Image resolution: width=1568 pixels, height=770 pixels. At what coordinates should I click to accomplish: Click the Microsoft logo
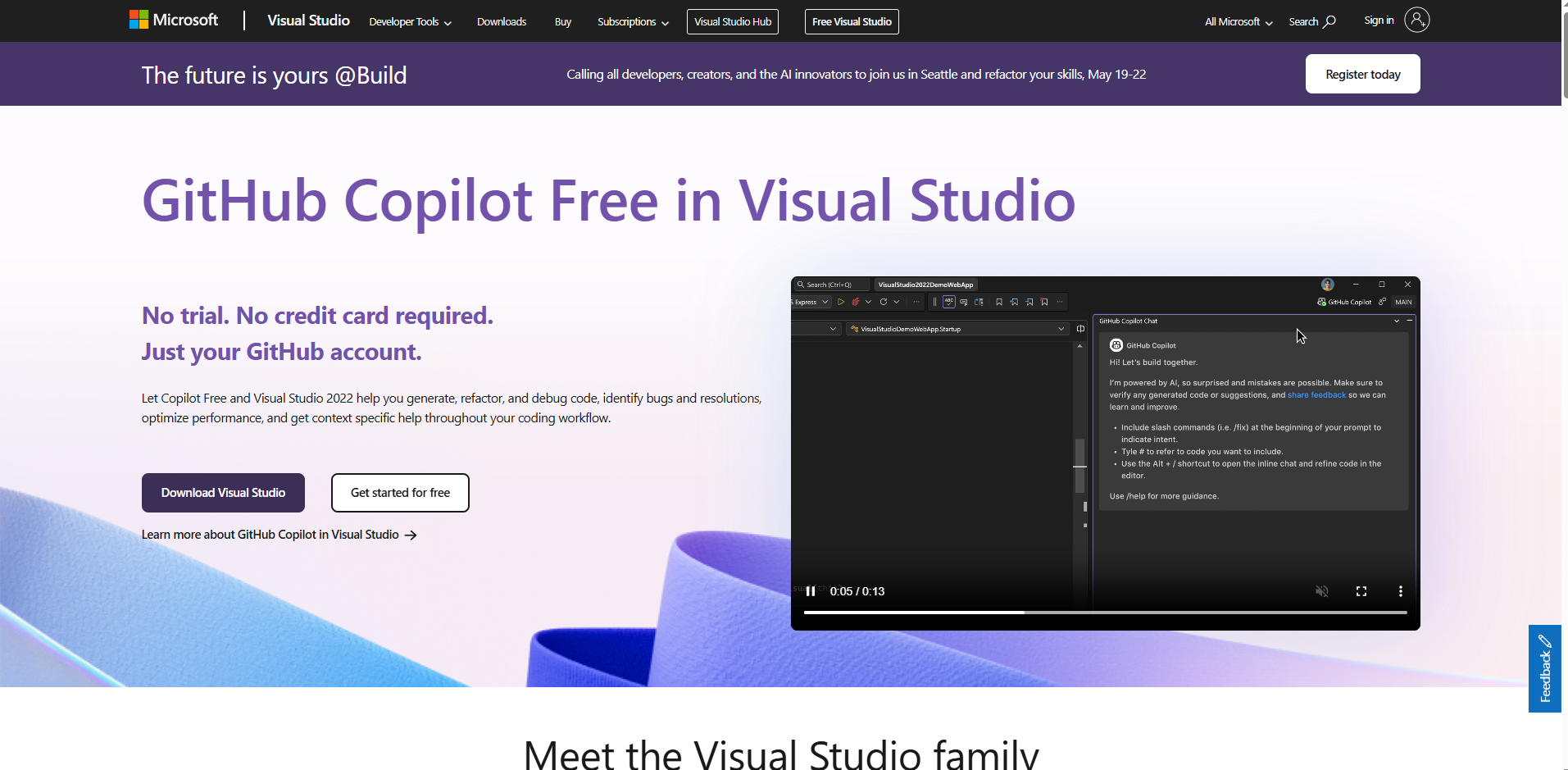[x=174, y=20]
